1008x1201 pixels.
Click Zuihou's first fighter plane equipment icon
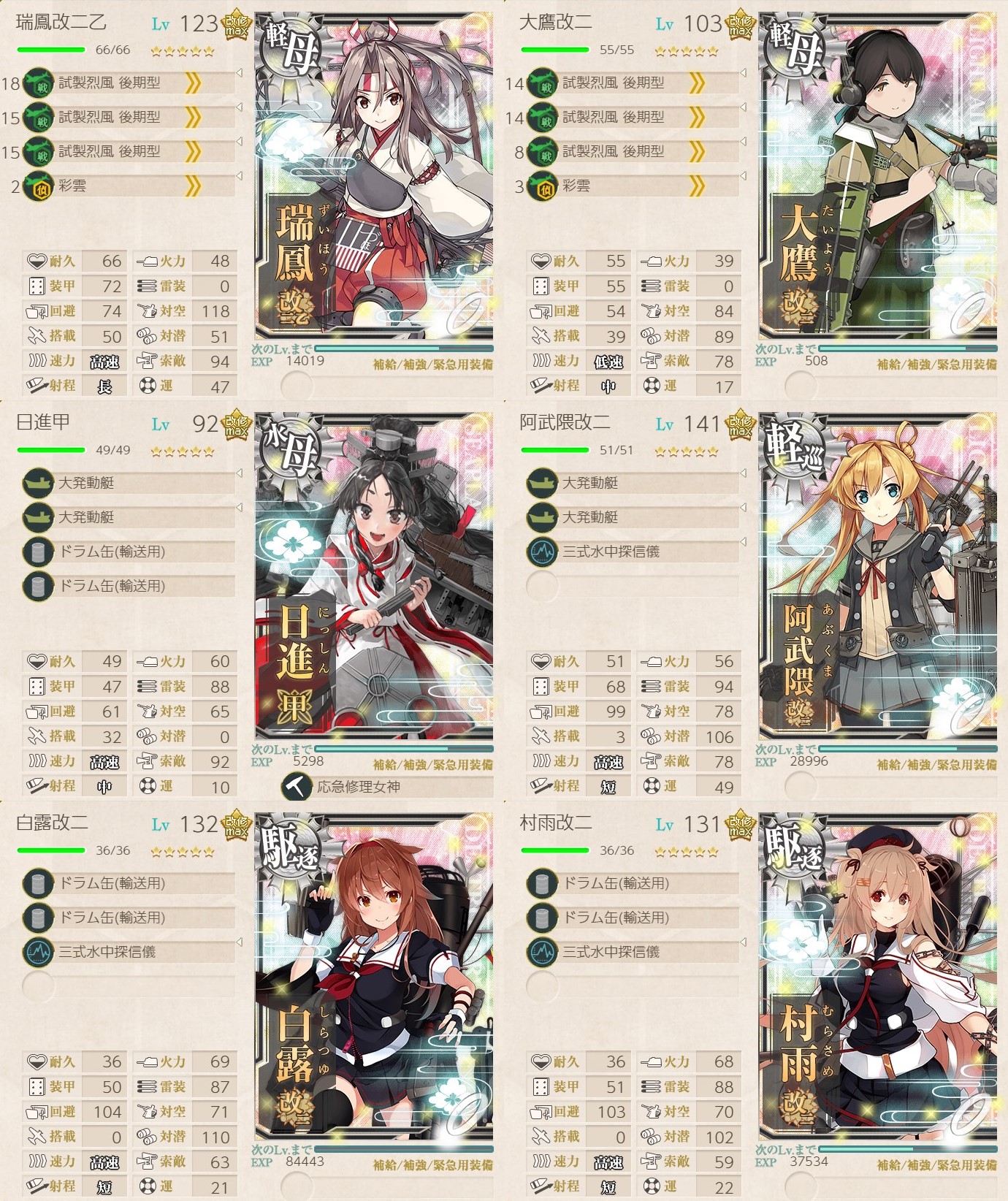coord(38,83)
